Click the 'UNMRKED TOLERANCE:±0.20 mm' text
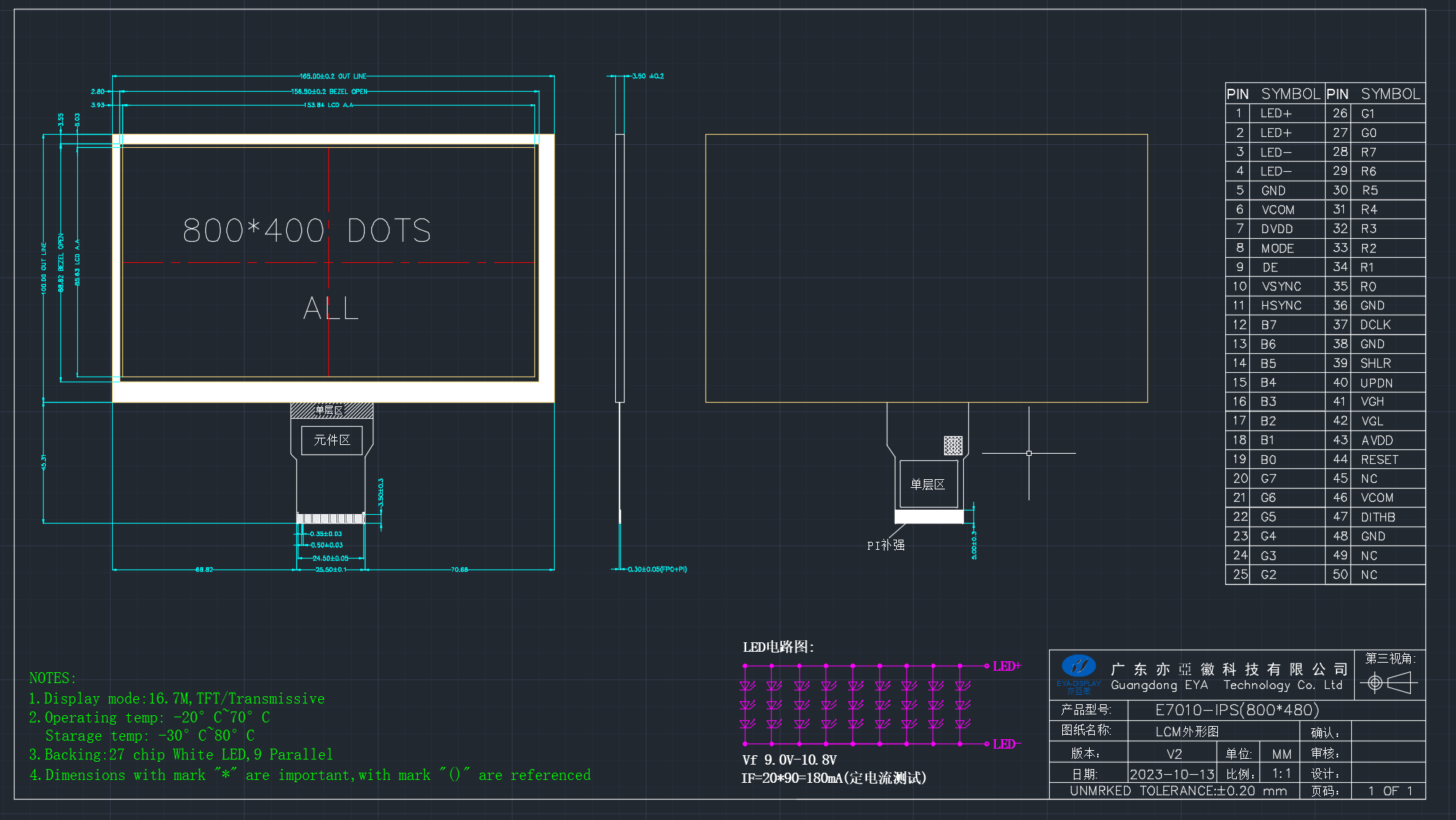This screenshot has height=820, width=1456. (1178, 791)
